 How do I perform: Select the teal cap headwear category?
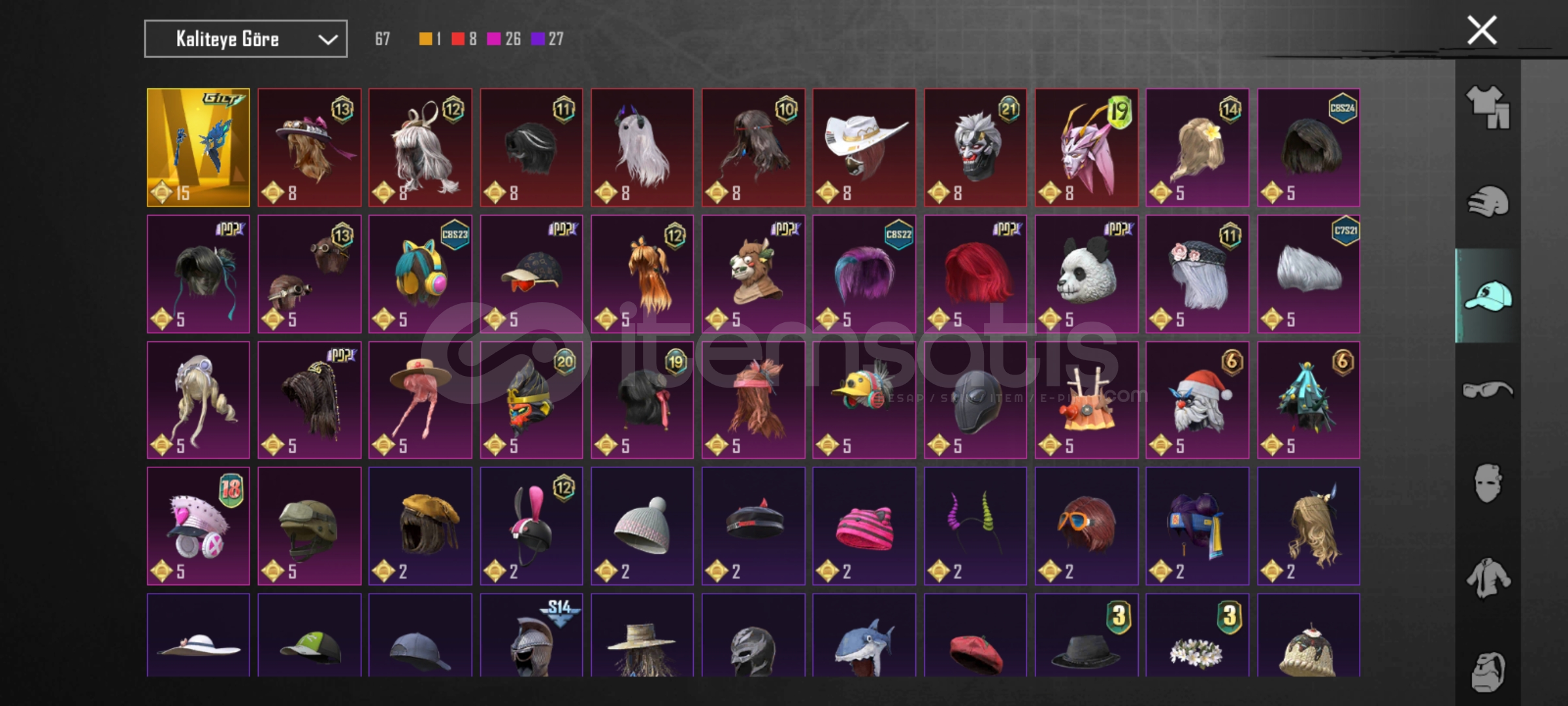[1488, 296]
